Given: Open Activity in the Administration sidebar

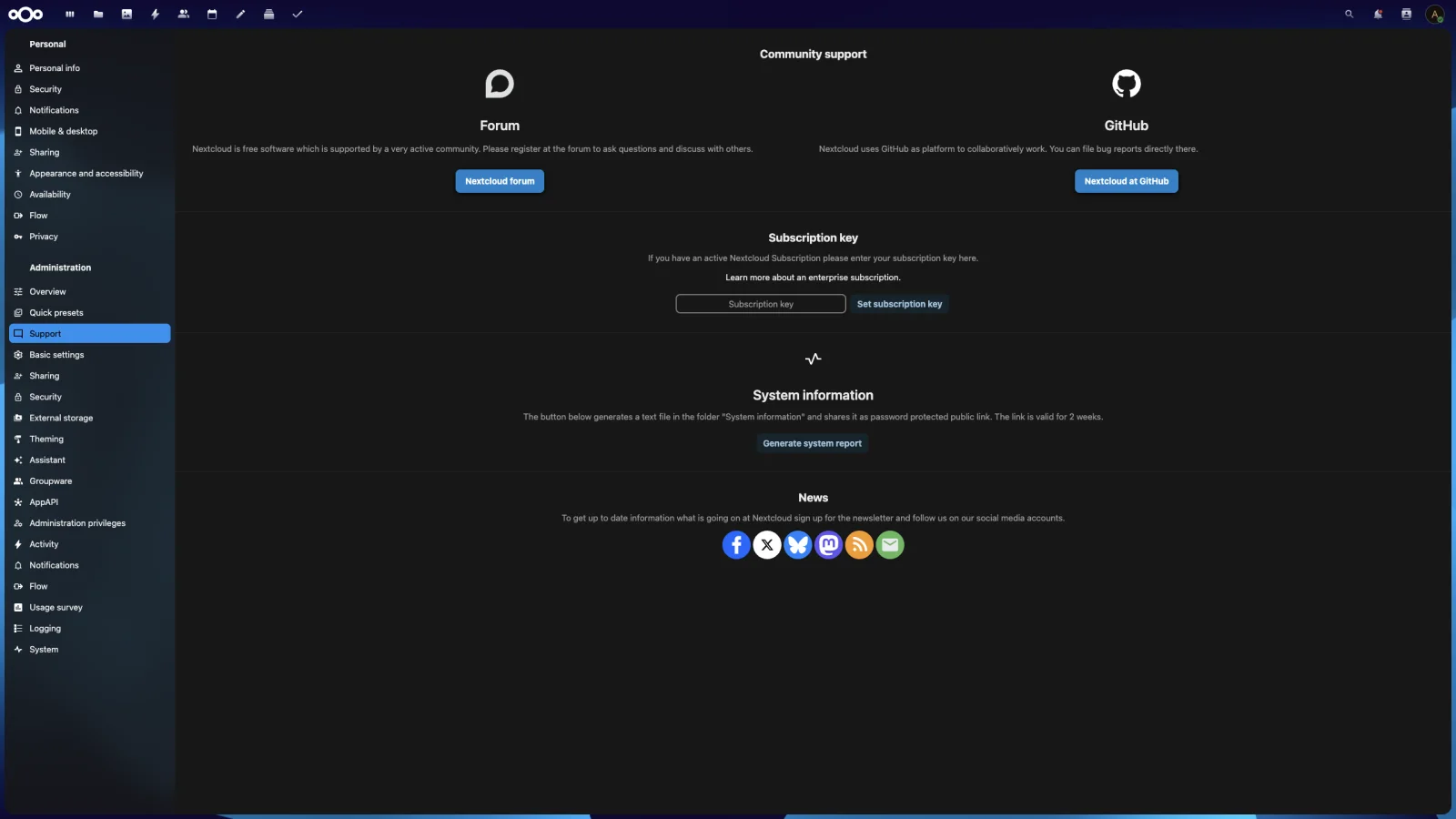Looking at the screenshot, I should 90,544.
